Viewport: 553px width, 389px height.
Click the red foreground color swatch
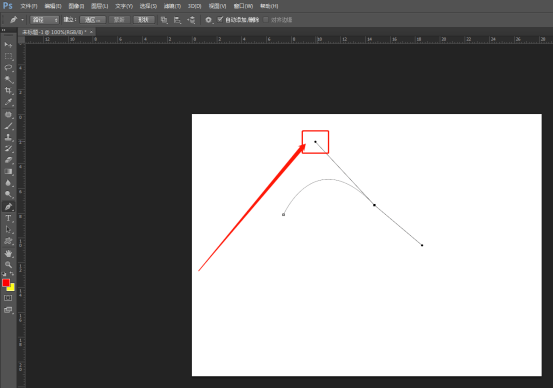click(x=6, y=283)
